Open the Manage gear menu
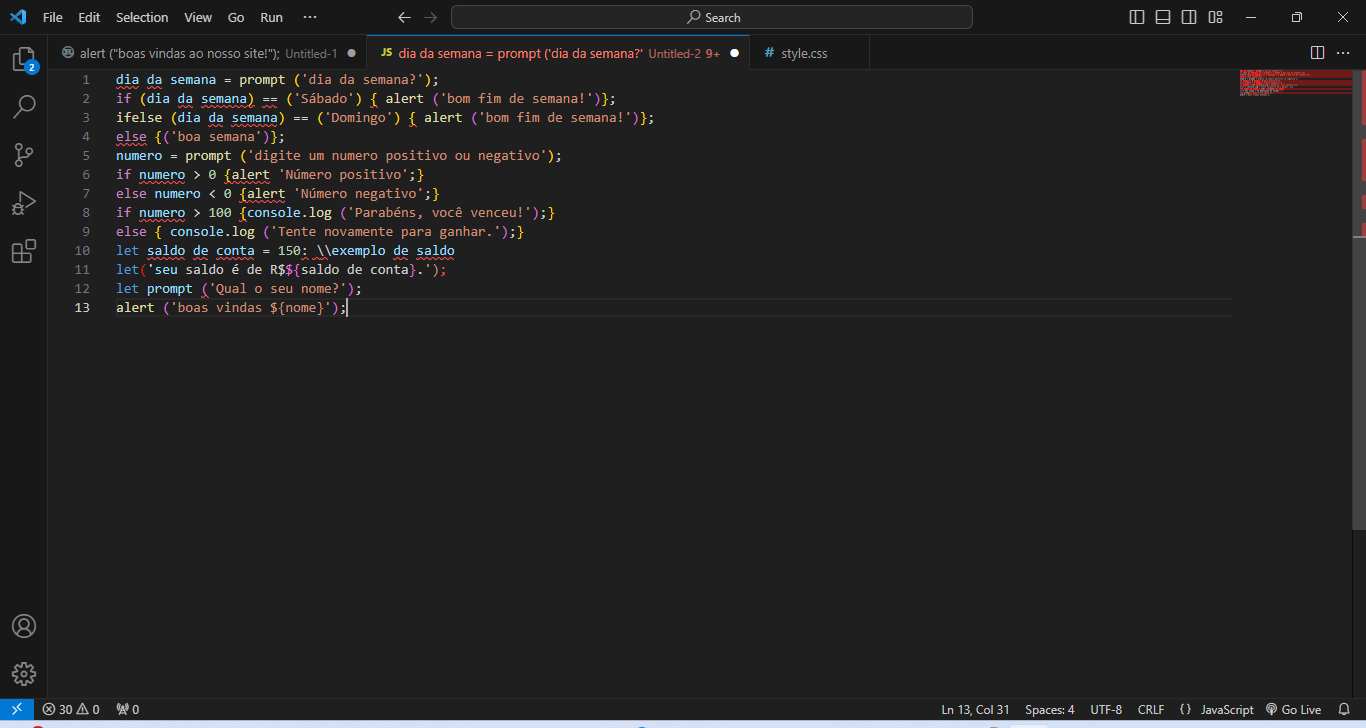 coord(24,673)
